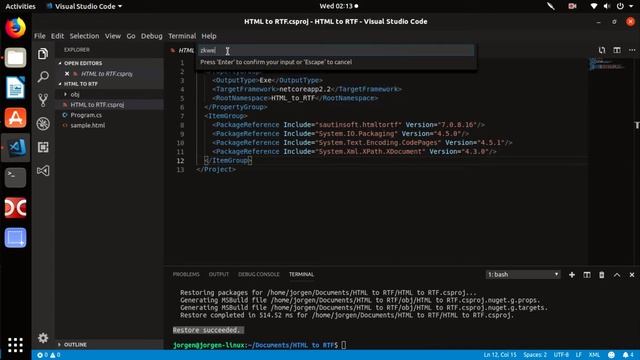Open the Explorer view in activity bar

pyautogui.click(x=43, y=53)
